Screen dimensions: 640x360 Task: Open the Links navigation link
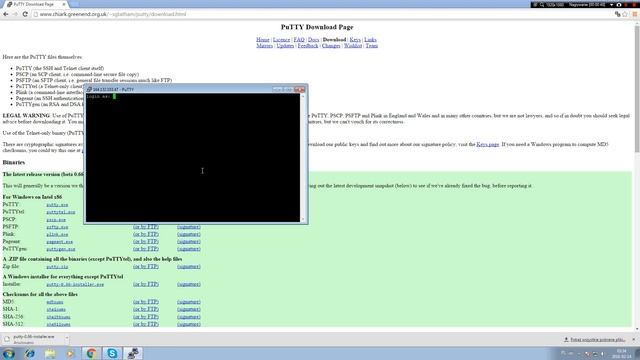coord(370,40)
